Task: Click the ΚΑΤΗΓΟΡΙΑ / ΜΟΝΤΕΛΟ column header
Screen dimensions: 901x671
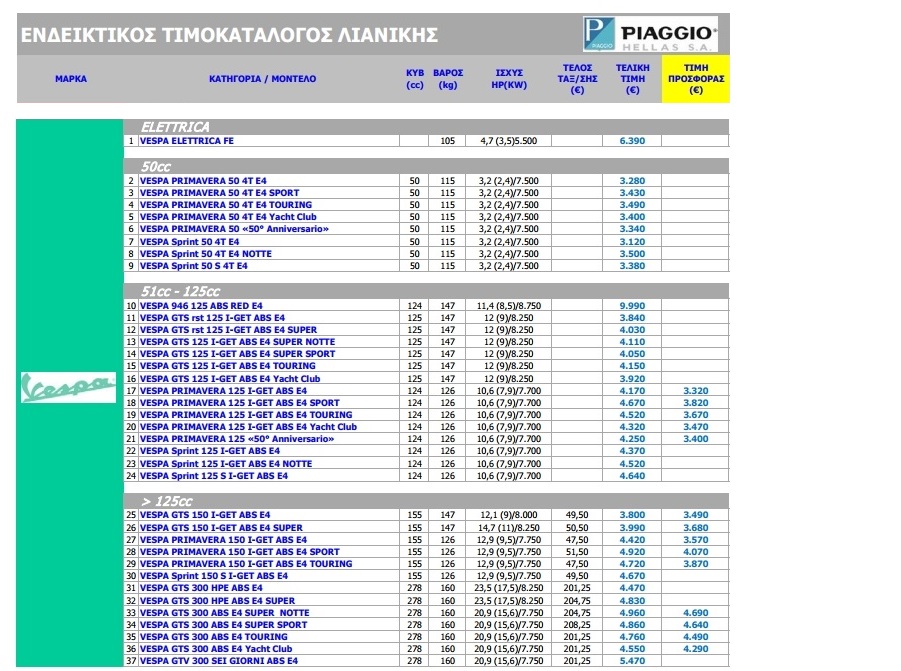Action: 262,79
